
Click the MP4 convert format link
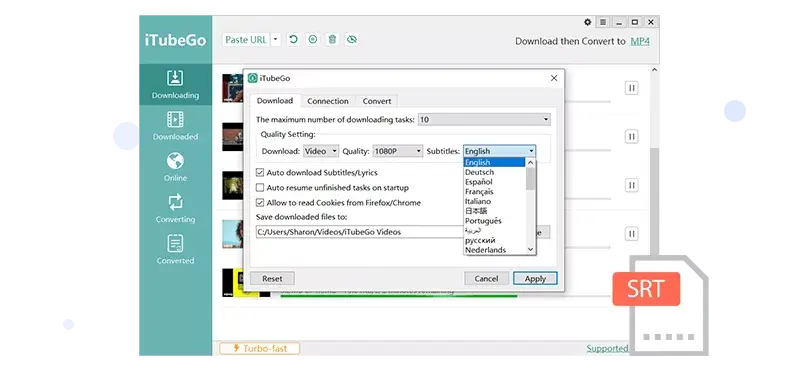click(640, 41)
